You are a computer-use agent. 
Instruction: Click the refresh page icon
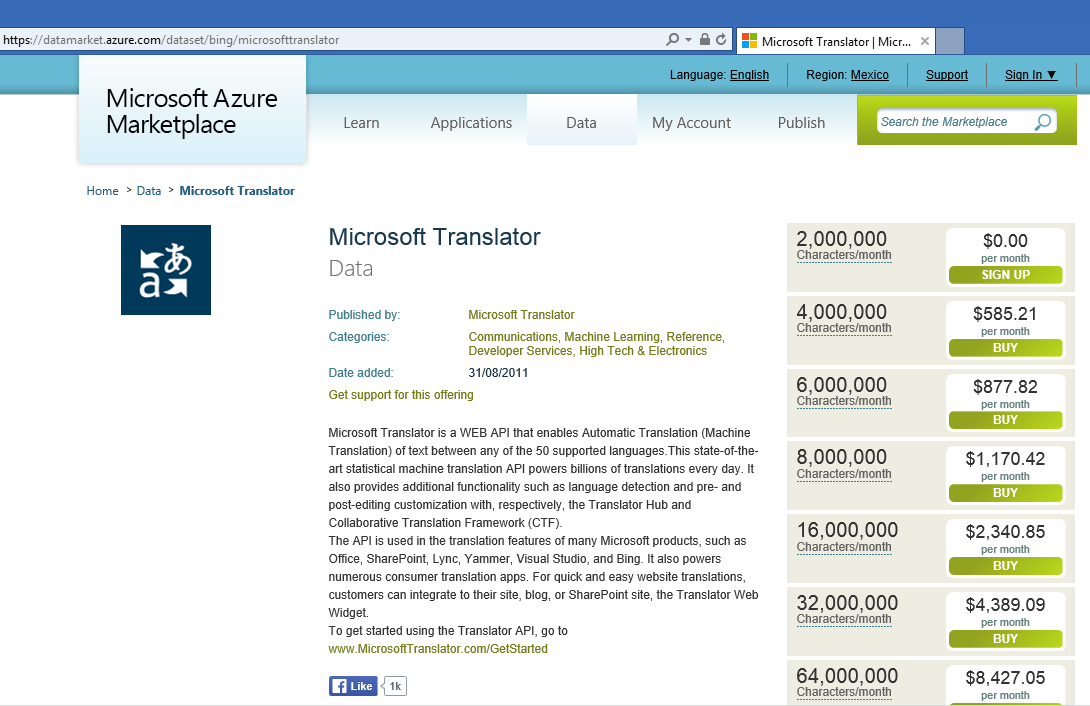coord(721,40)
